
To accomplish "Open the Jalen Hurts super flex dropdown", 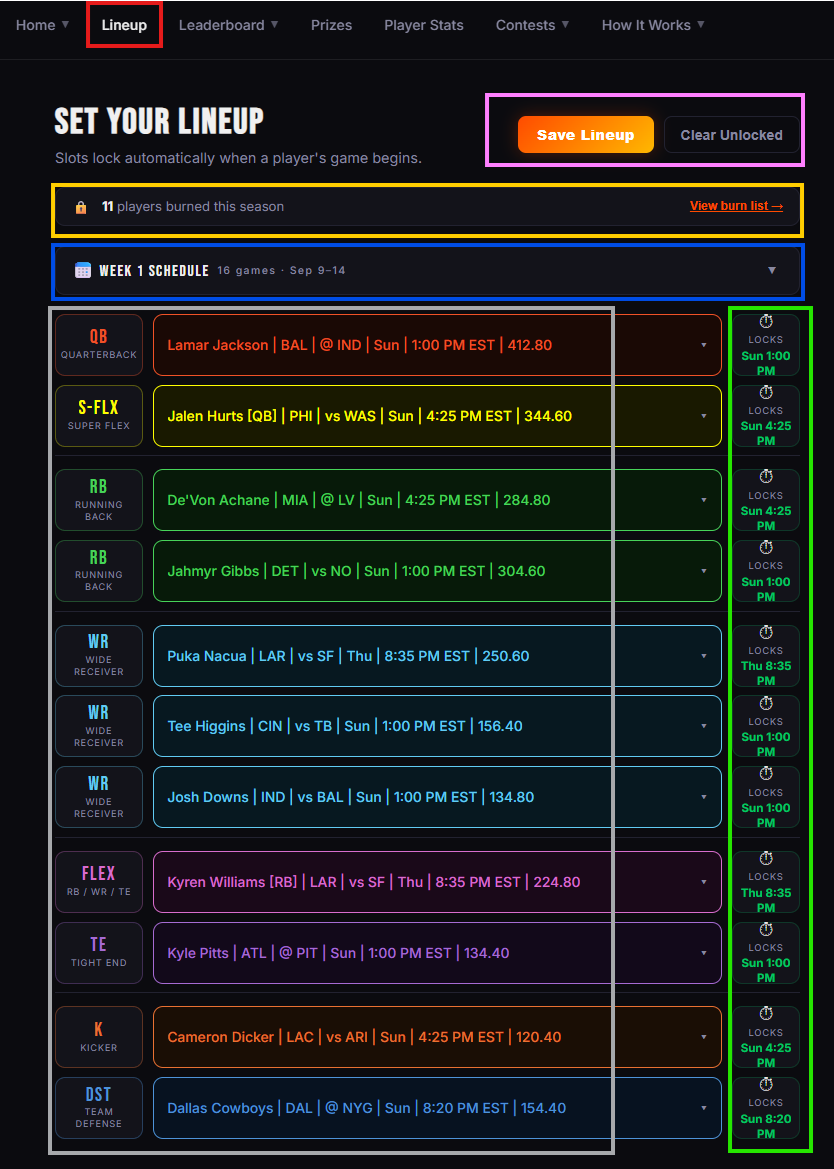I will (x=437, y=416).
